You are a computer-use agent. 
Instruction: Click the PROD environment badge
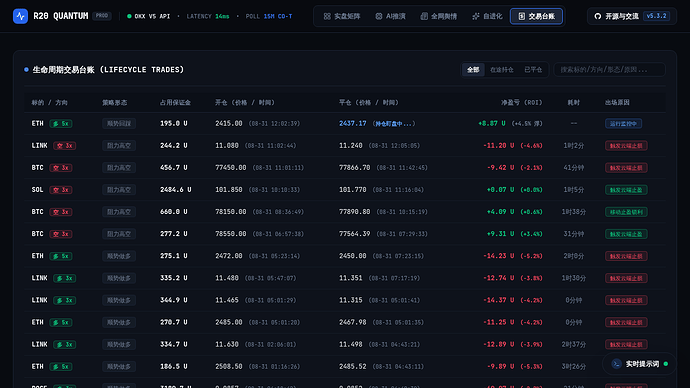coord(102,16)
